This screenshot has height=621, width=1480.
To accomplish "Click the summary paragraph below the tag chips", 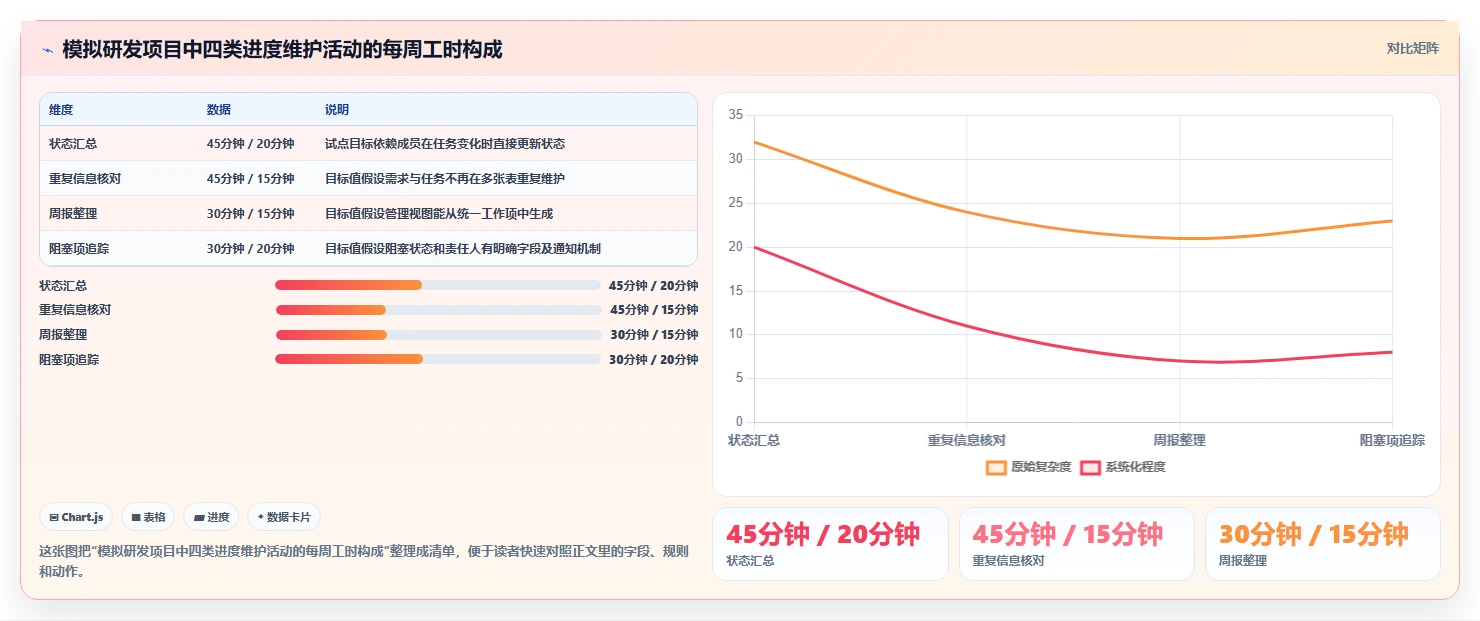I will point(365,562).
